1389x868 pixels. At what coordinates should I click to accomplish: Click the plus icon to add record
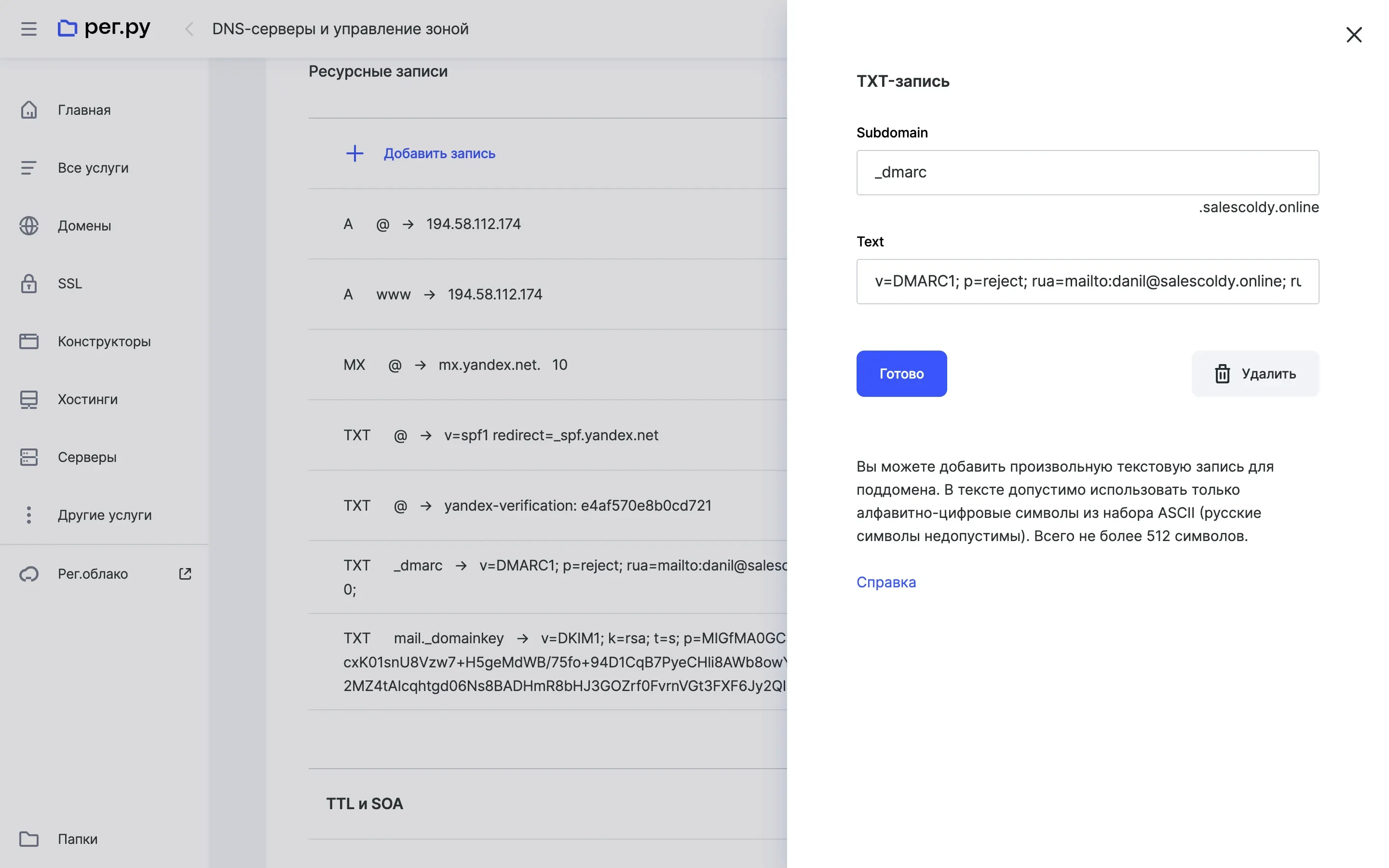[354, 153]
